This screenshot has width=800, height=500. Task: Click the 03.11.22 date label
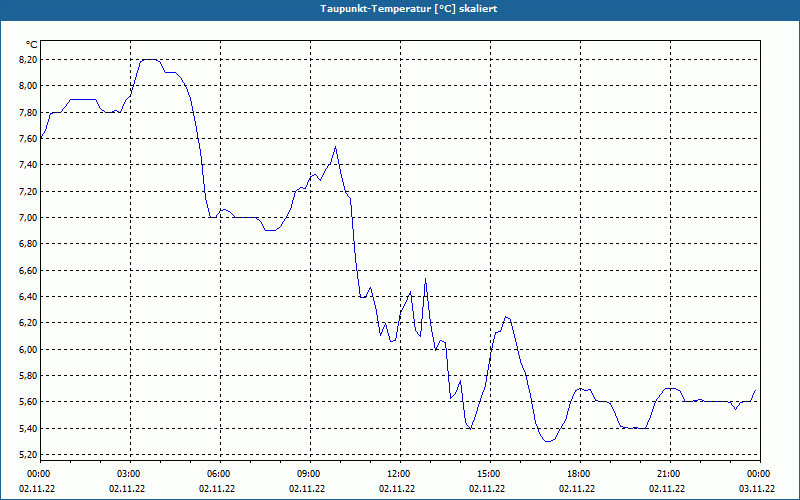coord(757,489)
